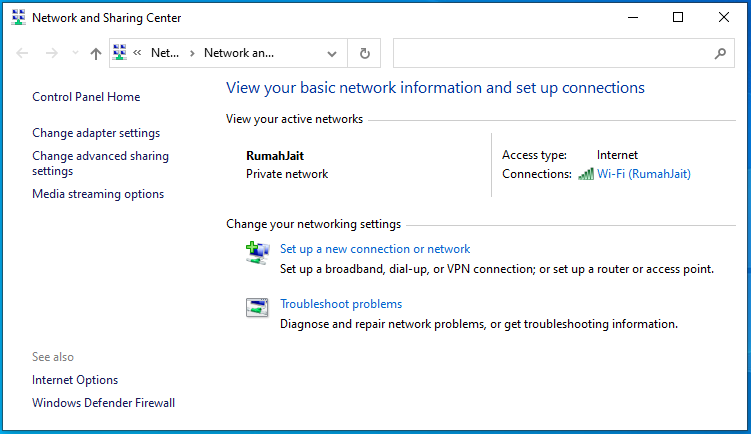Refresh the address bar location
751x434 pixels.
pyautogui.click(x=364, y=54)
